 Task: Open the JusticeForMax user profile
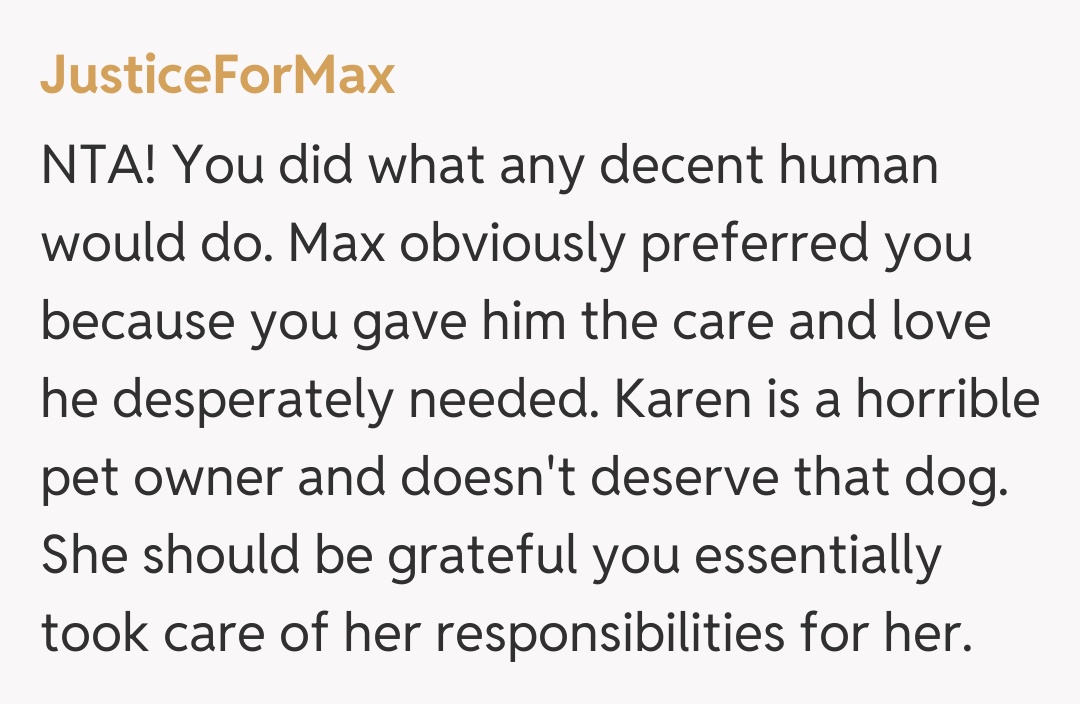[x=218, y=76]
